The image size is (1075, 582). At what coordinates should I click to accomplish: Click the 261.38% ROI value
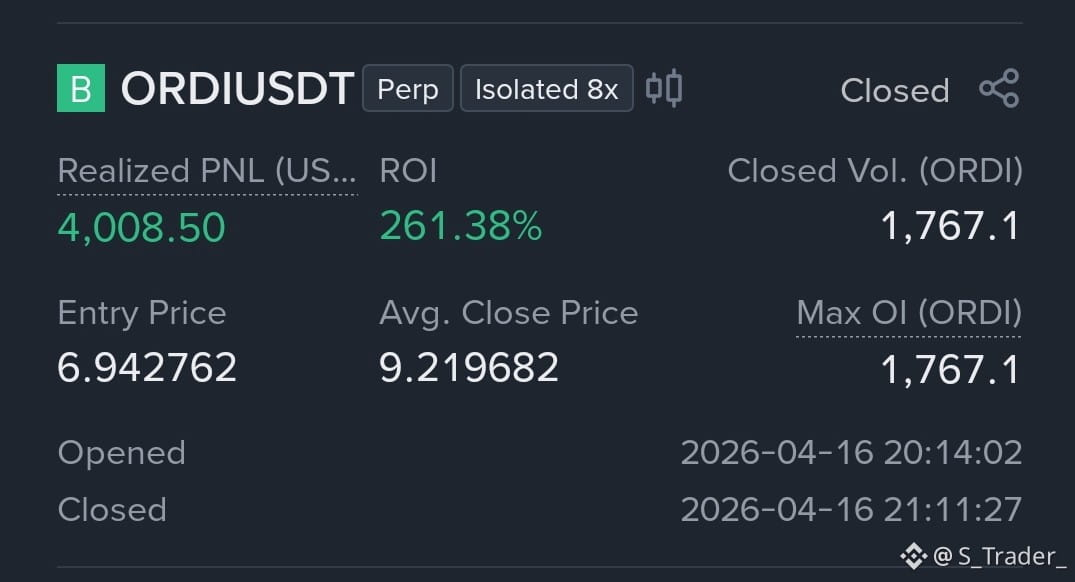click(x=461, y=226)
